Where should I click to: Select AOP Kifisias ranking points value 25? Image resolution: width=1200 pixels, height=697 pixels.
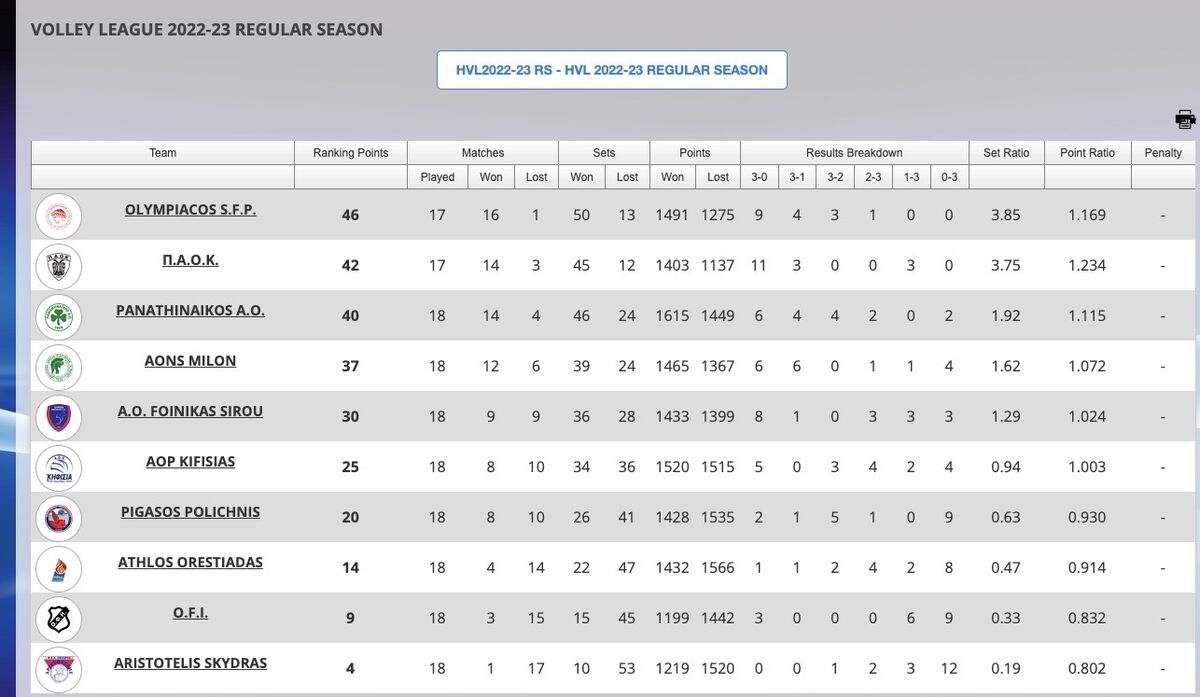[x=350, y=467]
